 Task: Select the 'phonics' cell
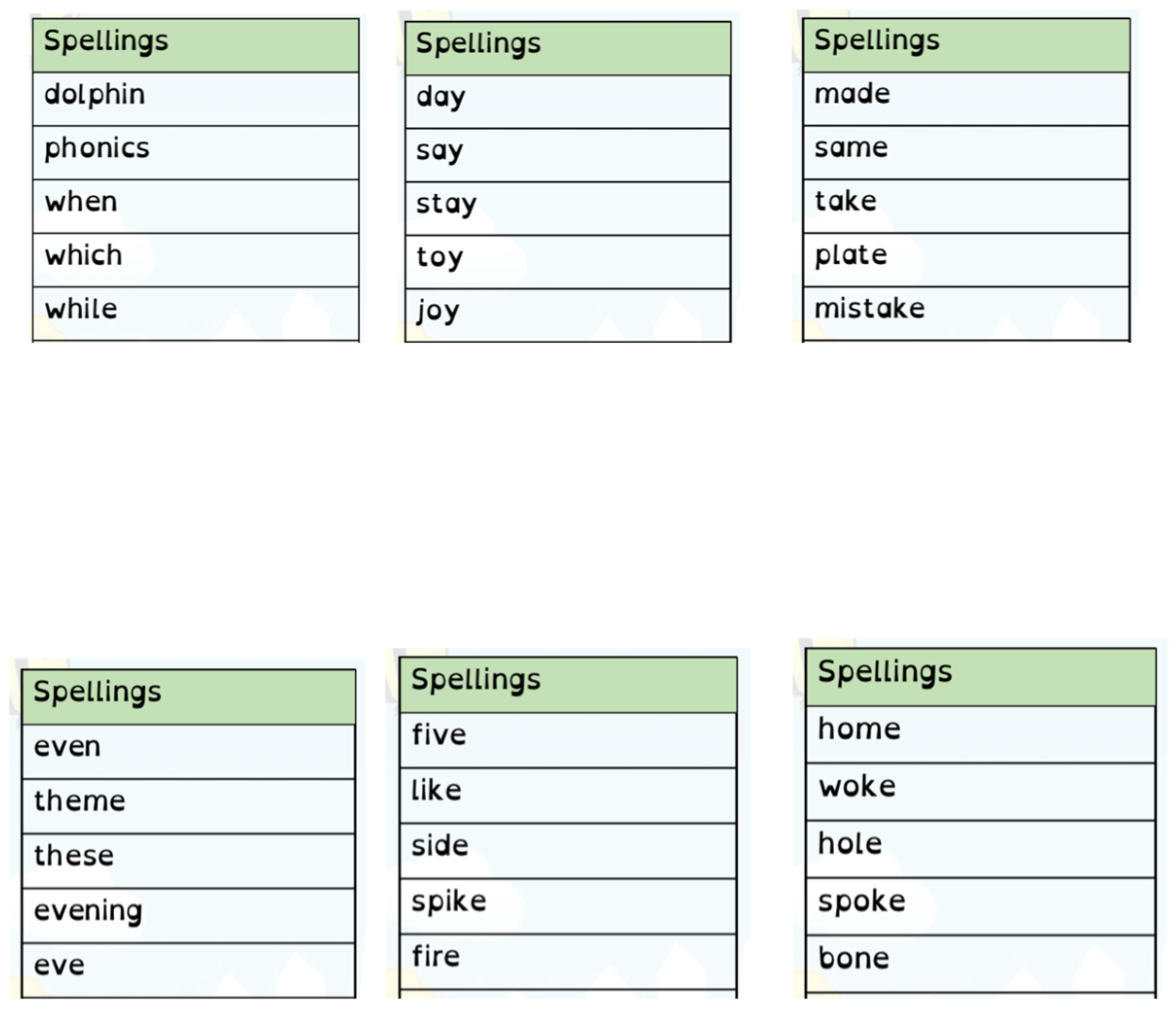[x=196, y=153]
